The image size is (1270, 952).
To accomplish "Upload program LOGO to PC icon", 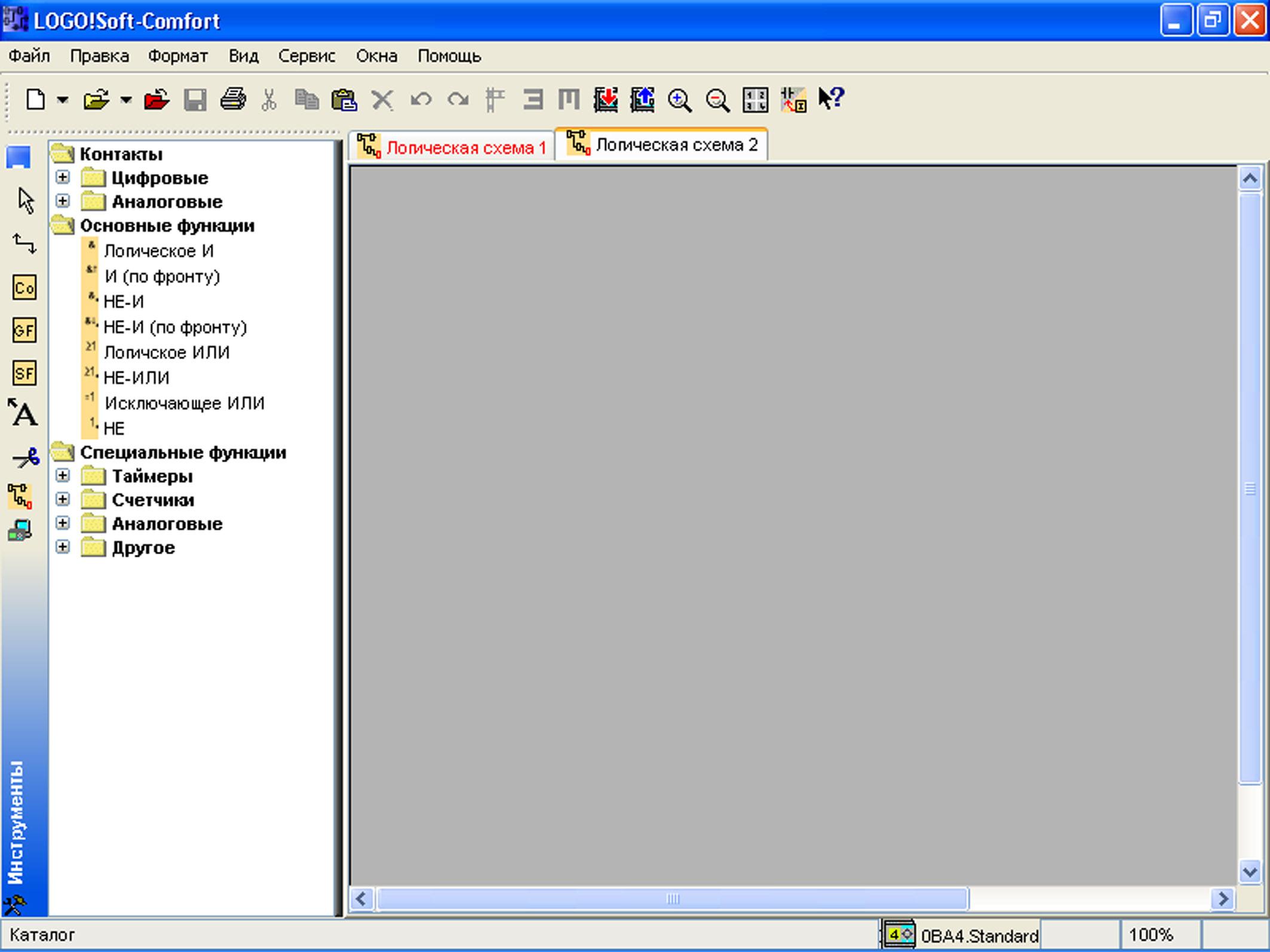I will point(643,99).
